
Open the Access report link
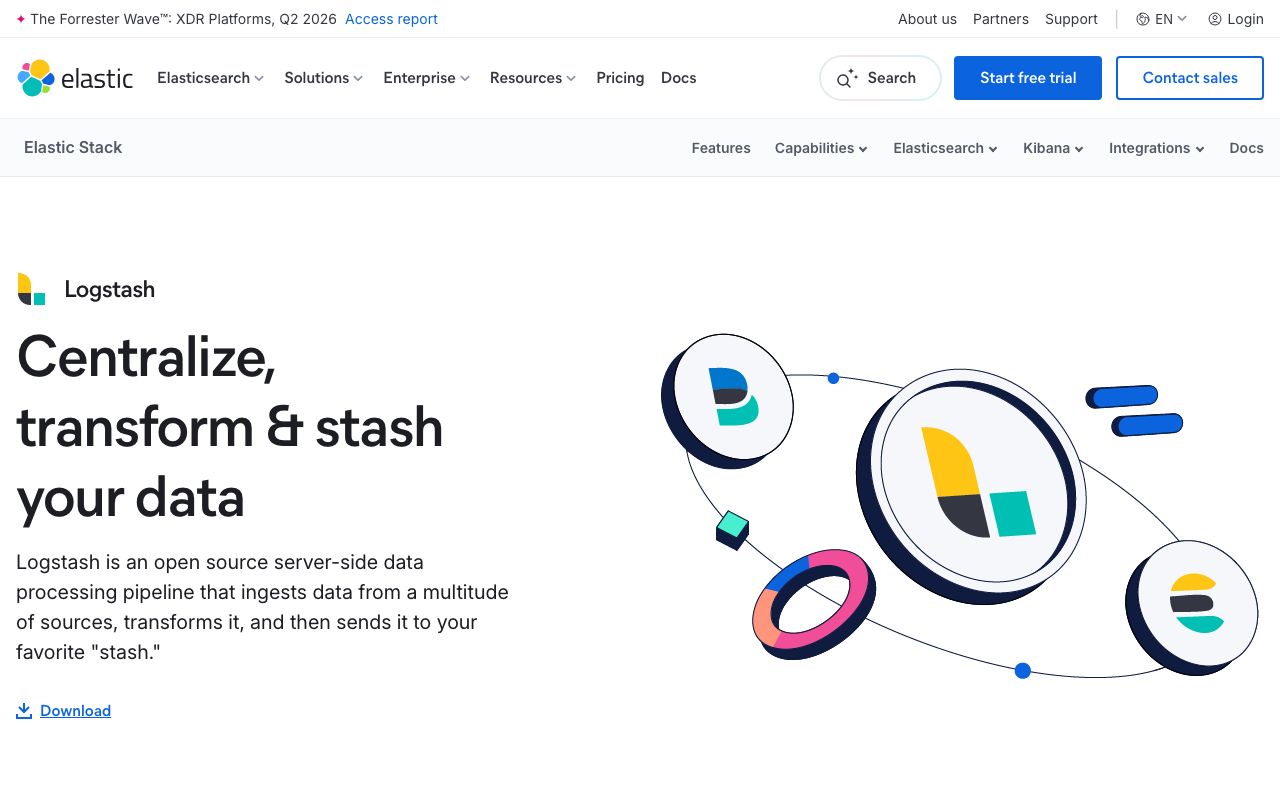click(x=391, y=19)
